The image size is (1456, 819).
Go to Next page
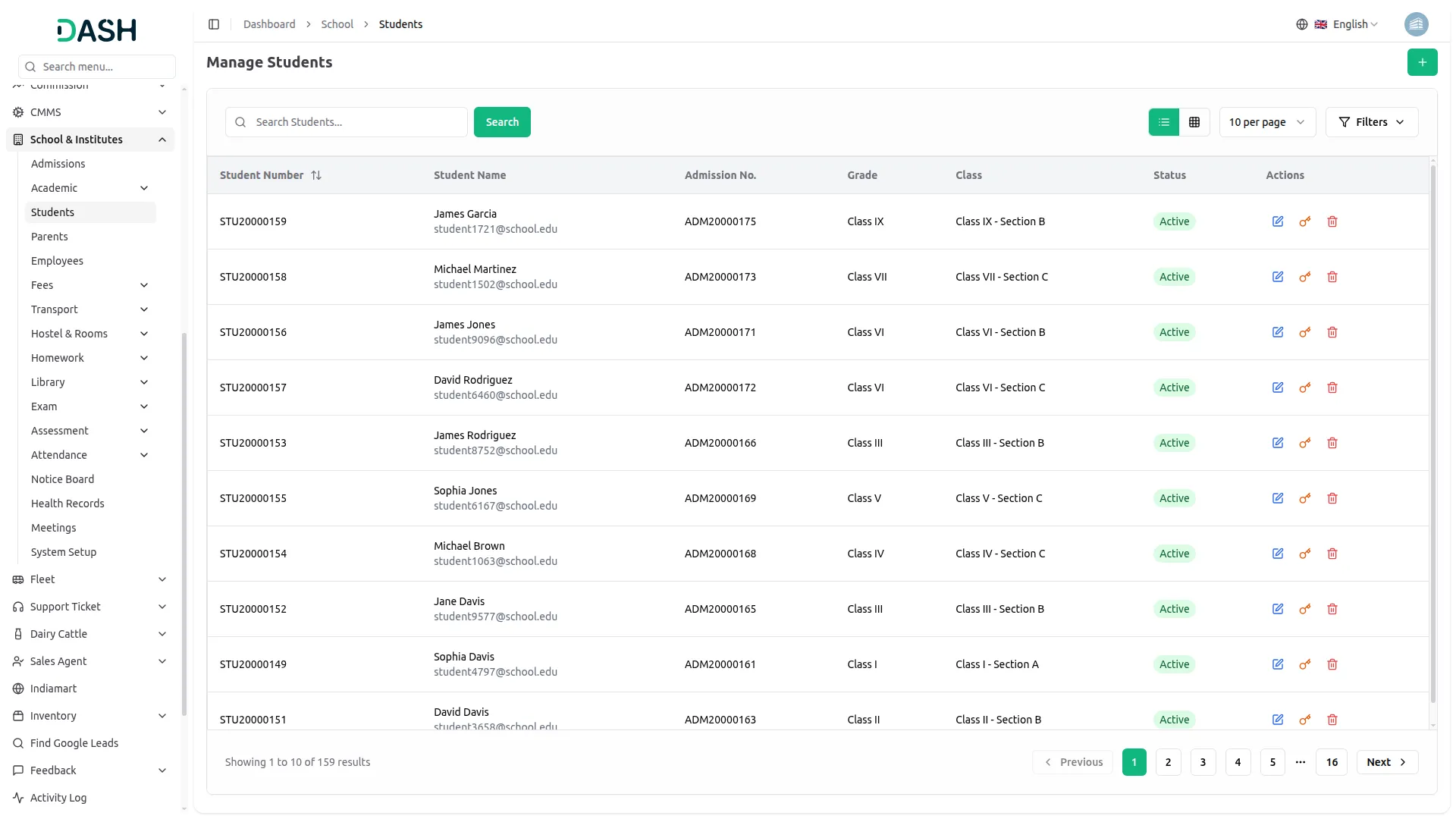point(1387,762)
